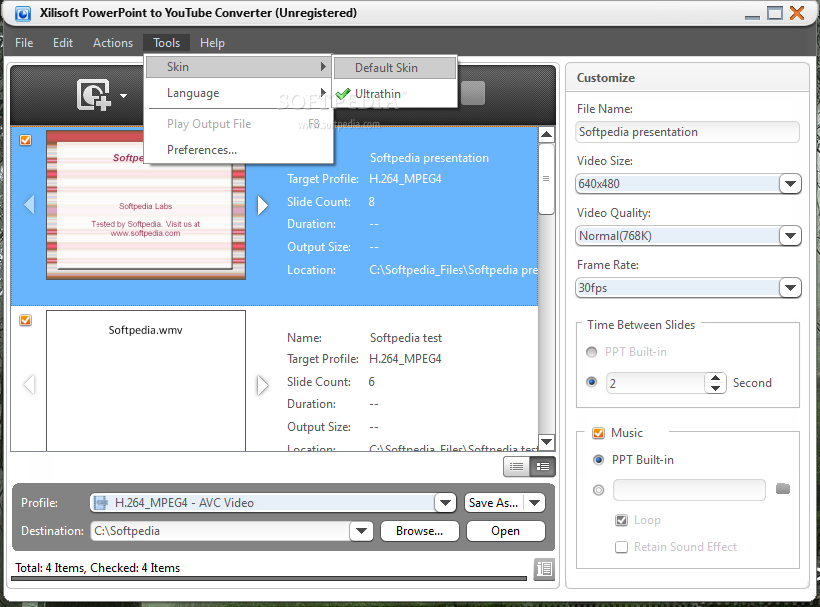Click the log panel icon in status bar
The image size is (820, 607).
click(x=544, y=568)
